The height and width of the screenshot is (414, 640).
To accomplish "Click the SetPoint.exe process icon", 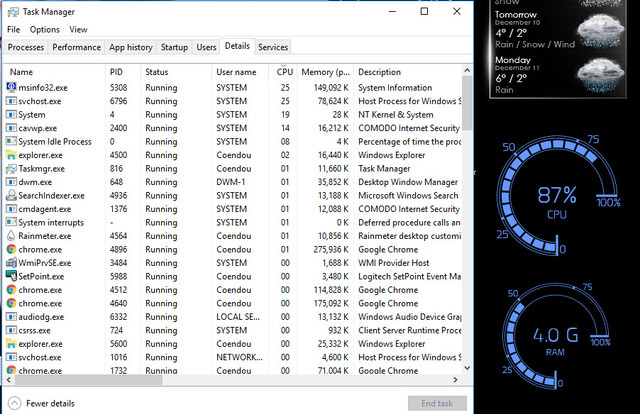I will click(11, 276).
